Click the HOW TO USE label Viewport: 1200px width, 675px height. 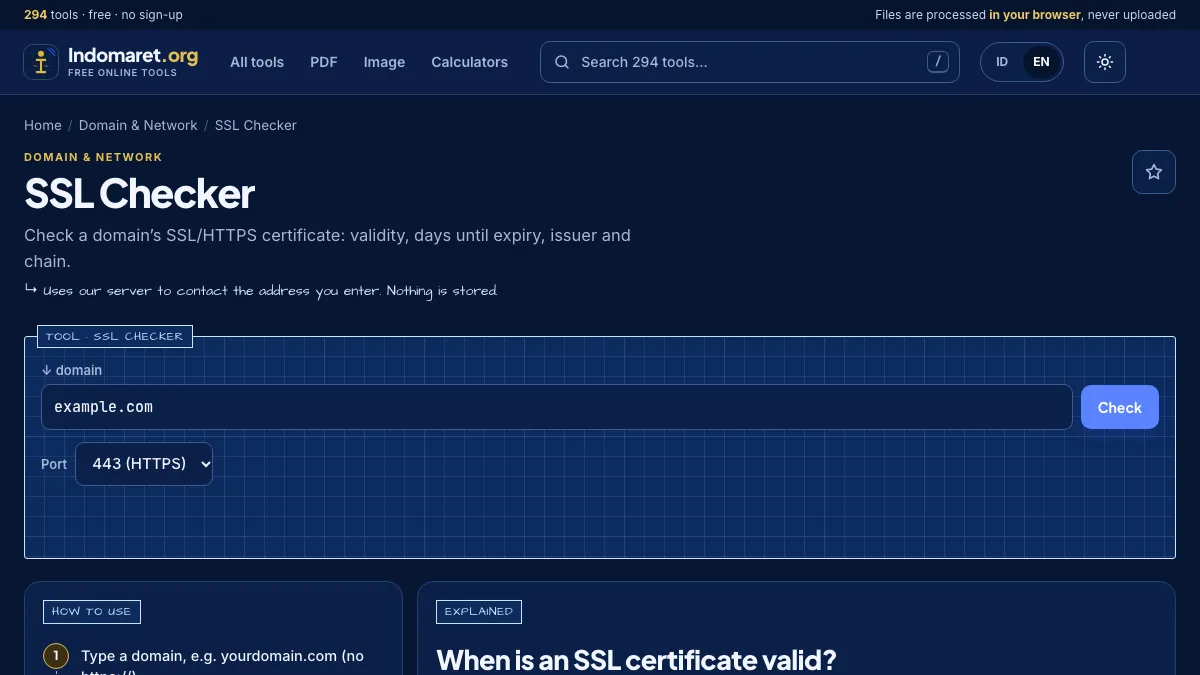coord(92,612)
